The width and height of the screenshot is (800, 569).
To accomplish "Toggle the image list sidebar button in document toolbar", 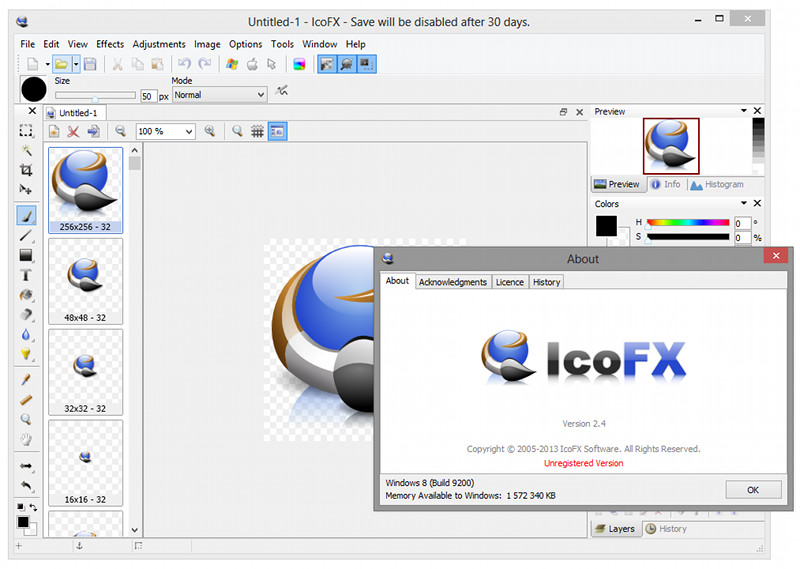I will tap(277, 132).
